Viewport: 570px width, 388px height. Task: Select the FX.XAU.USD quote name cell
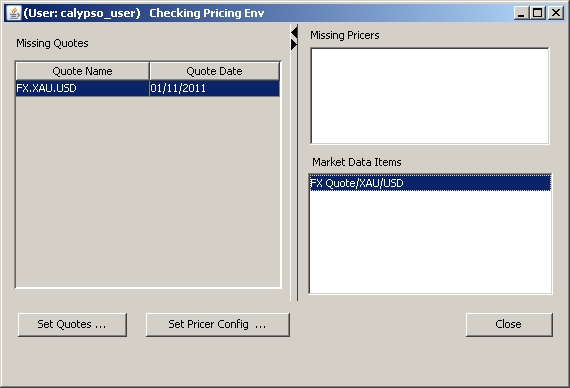click(83, 88)
